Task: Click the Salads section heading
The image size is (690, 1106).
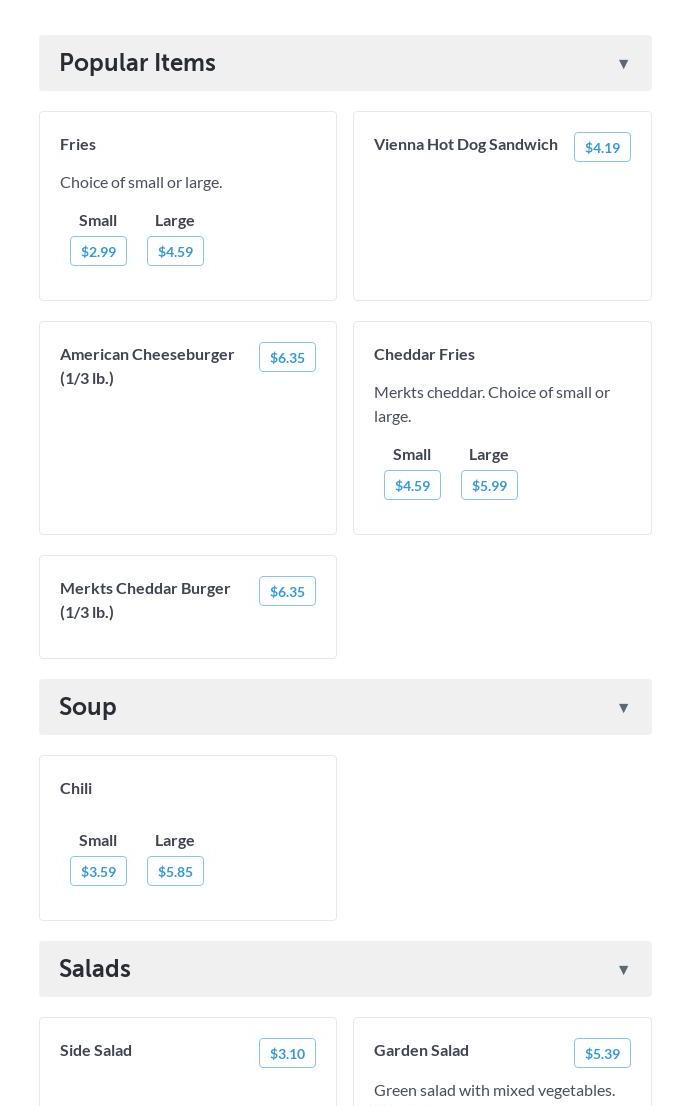Action: (95, 969)
